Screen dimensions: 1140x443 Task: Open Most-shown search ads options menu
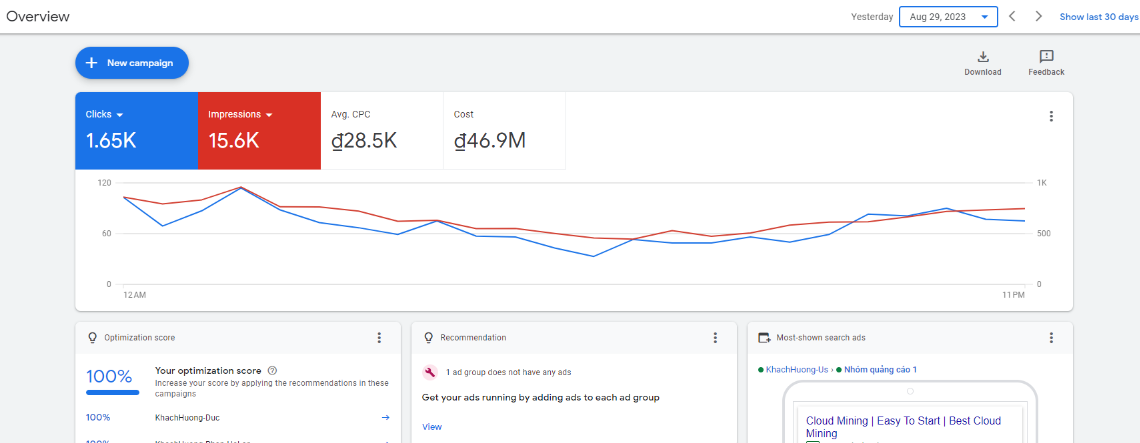[x=1051, y=338]
